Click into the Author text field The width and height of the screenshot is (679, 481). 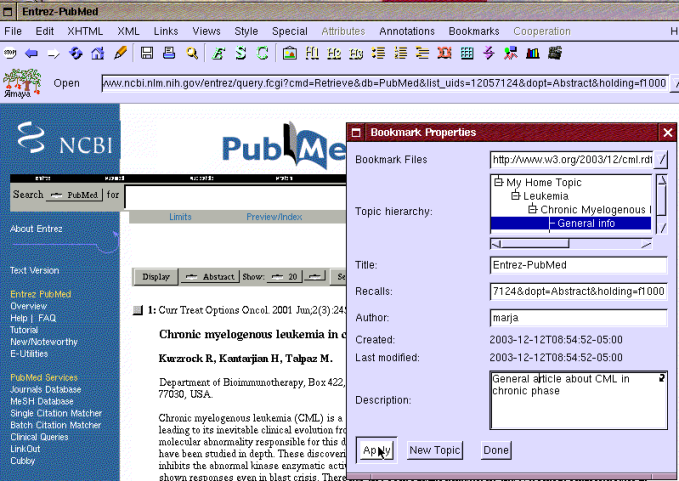pyautogui.click(x=578, y=318)
